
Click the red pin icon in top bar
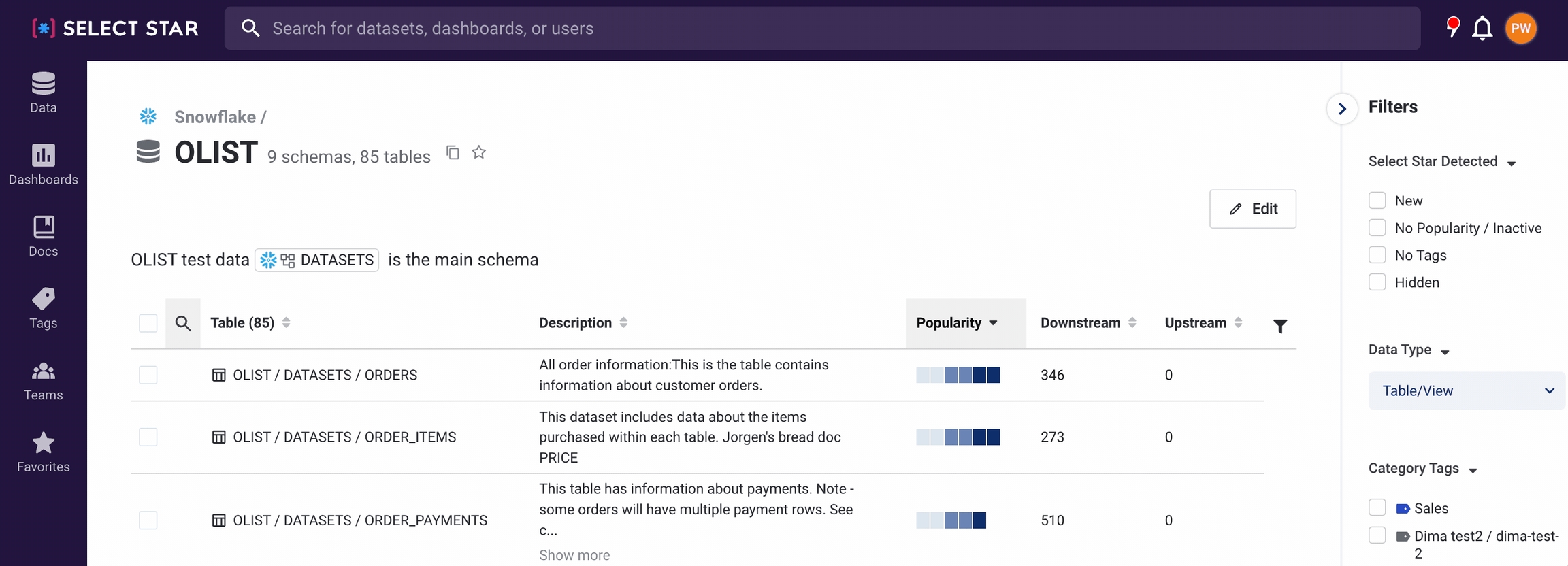(1452, 27)
